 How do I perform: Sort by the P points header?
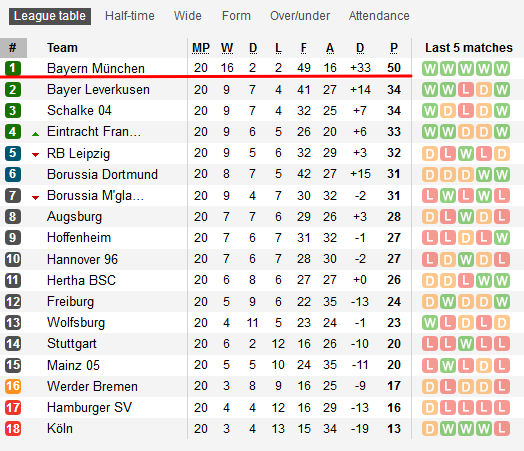(x=394, y=48)
